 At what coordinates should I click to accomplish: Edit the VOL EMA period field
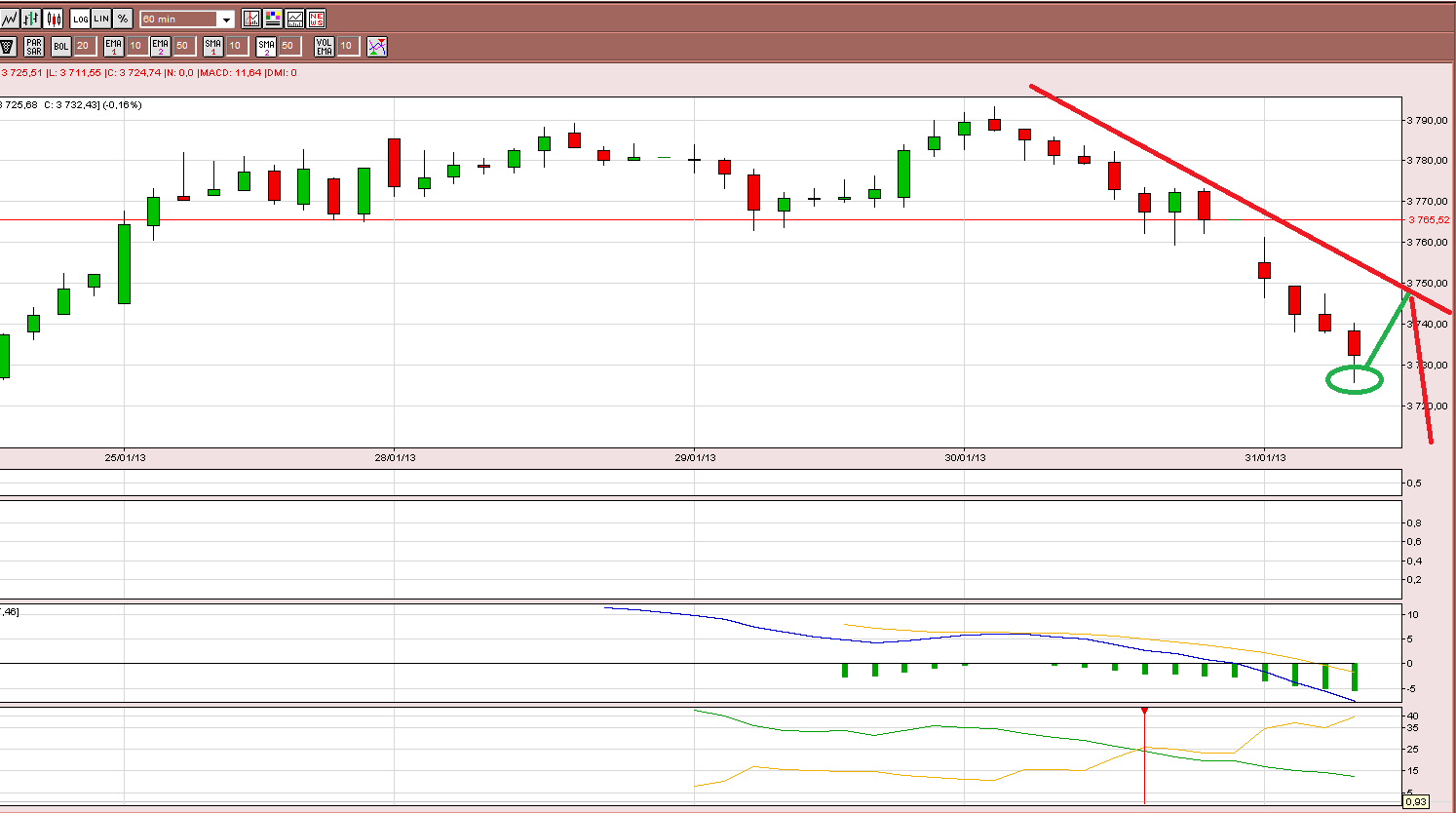347,46
